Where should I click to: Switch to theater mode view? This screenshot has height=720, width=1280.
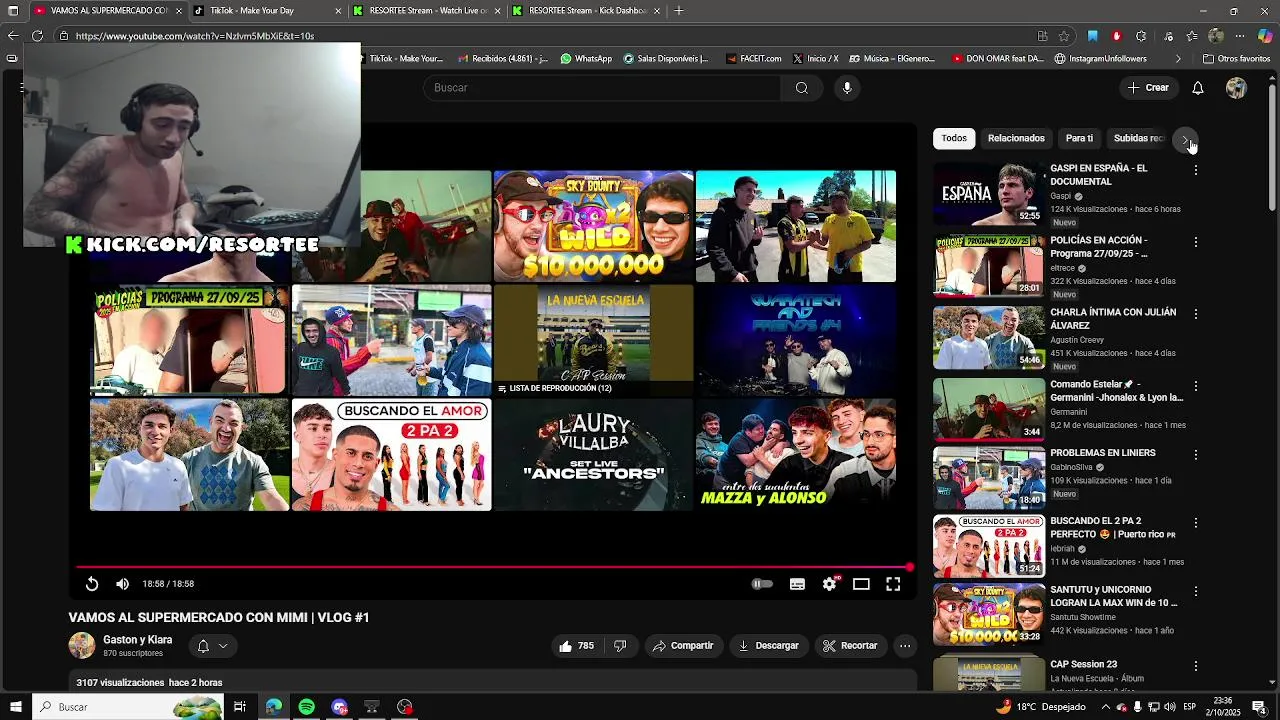coord(861,584)
